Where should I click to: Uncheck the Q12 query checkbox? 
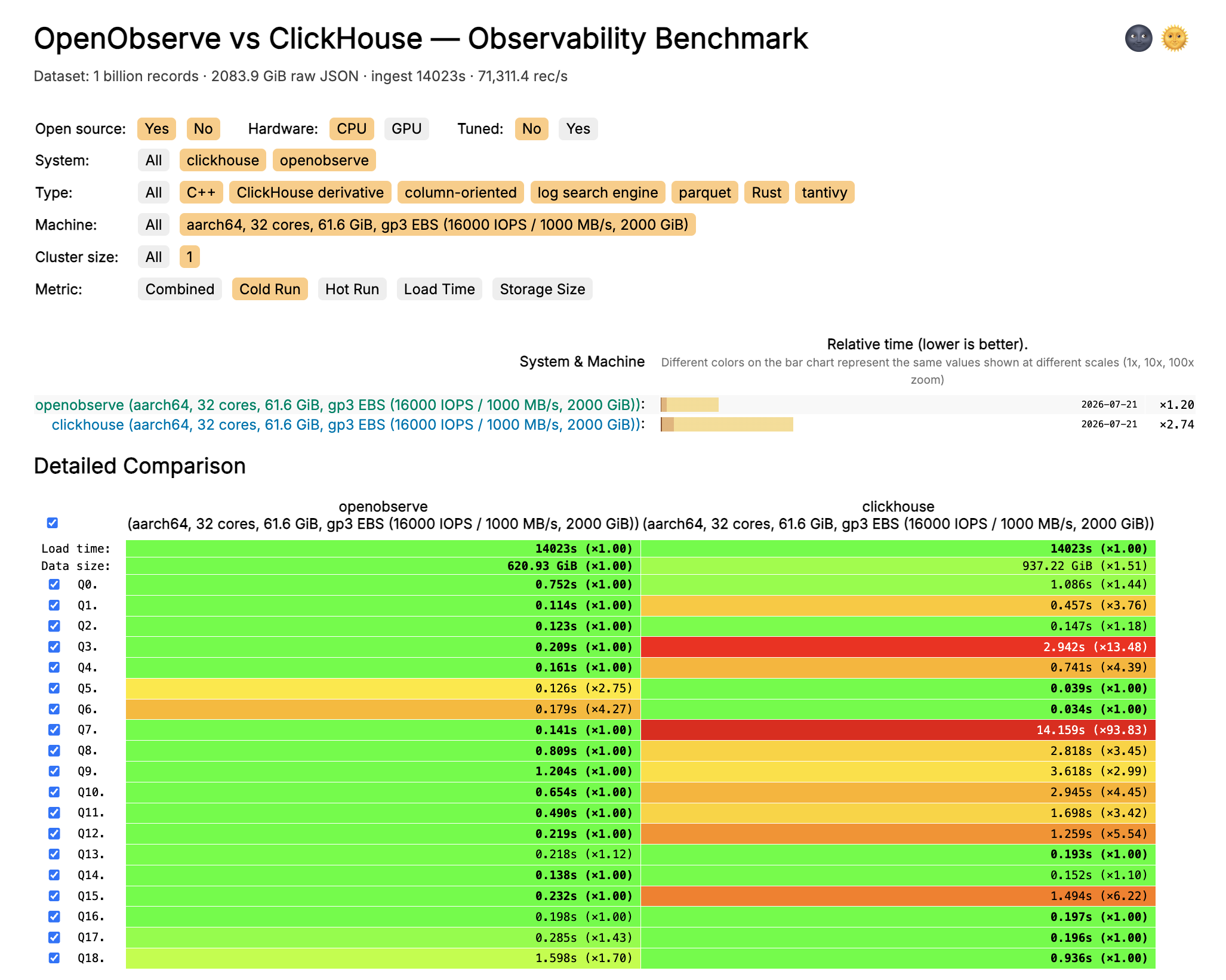click(54, 833)
